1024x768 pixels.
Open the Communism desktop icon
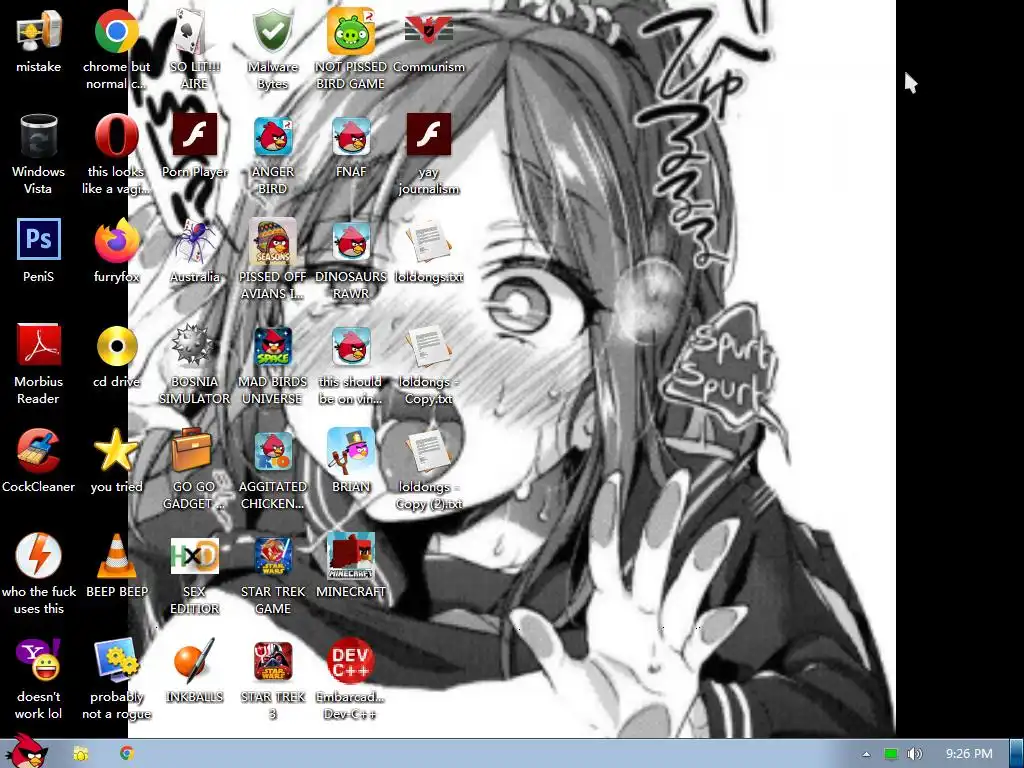[x=428, y=31]
